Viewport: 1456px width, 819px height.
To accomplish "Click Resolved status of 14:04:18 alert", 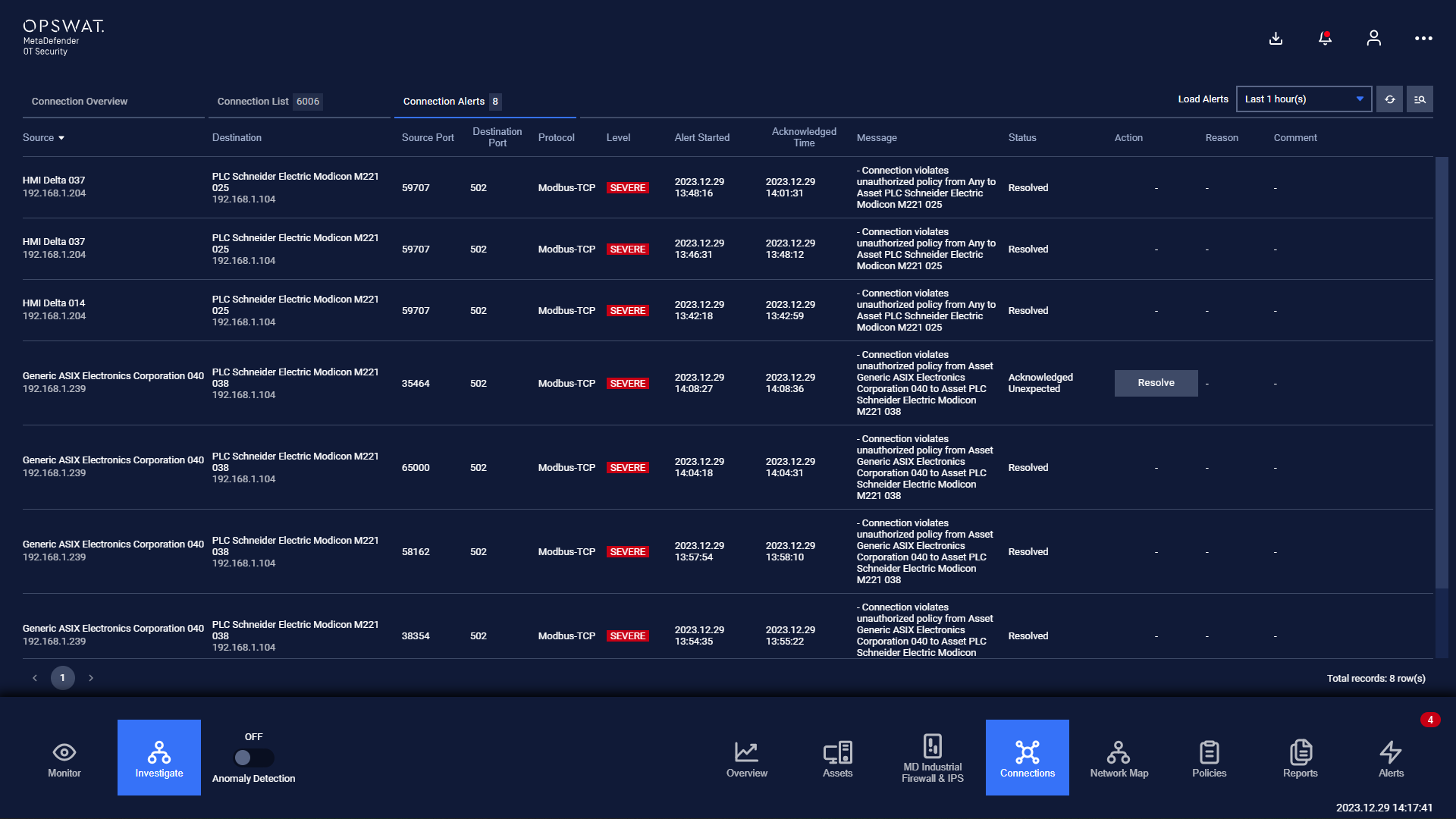I will [x=1028, y=468].
